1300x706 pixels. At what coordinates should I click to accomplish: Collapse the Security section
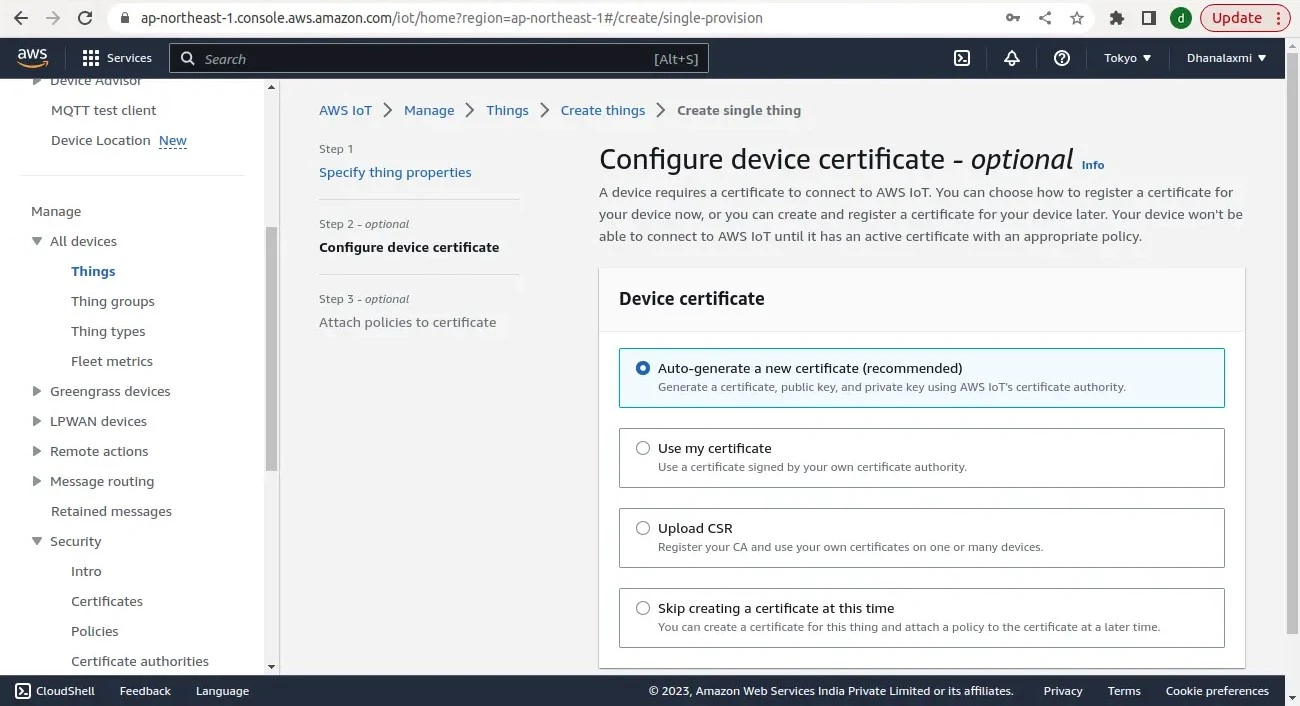(x=37, y=541)
